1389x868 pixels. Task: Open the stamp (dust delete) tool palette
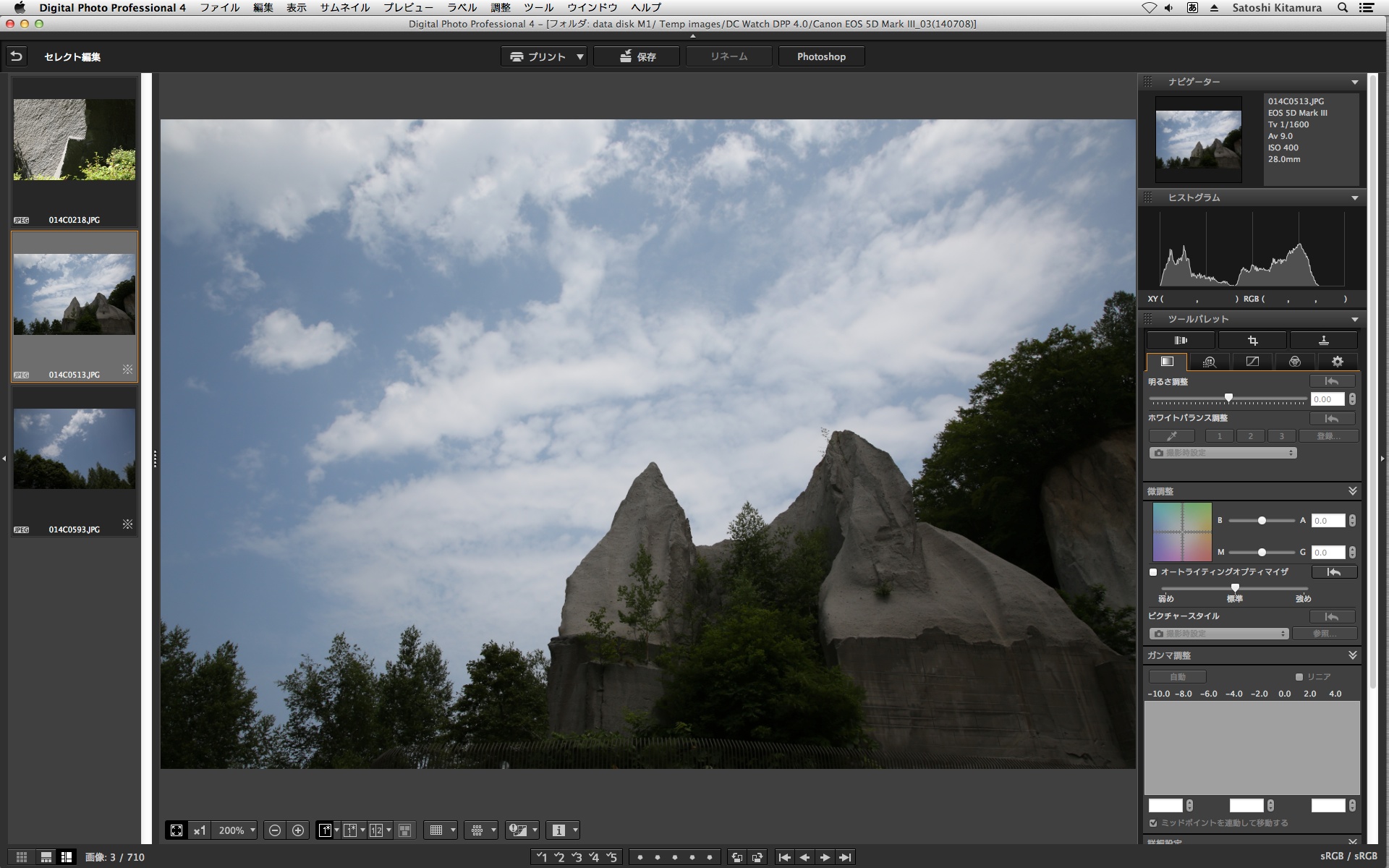[x=1323, y=341]
